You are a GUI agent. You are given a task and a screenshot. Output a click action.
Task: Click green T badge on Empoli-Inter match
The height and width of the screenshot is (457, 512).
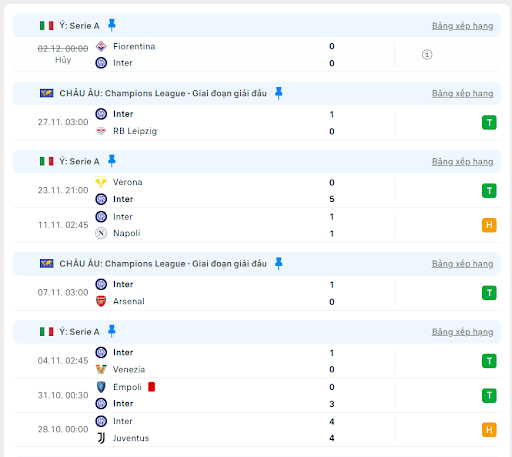tap(489, 396)
